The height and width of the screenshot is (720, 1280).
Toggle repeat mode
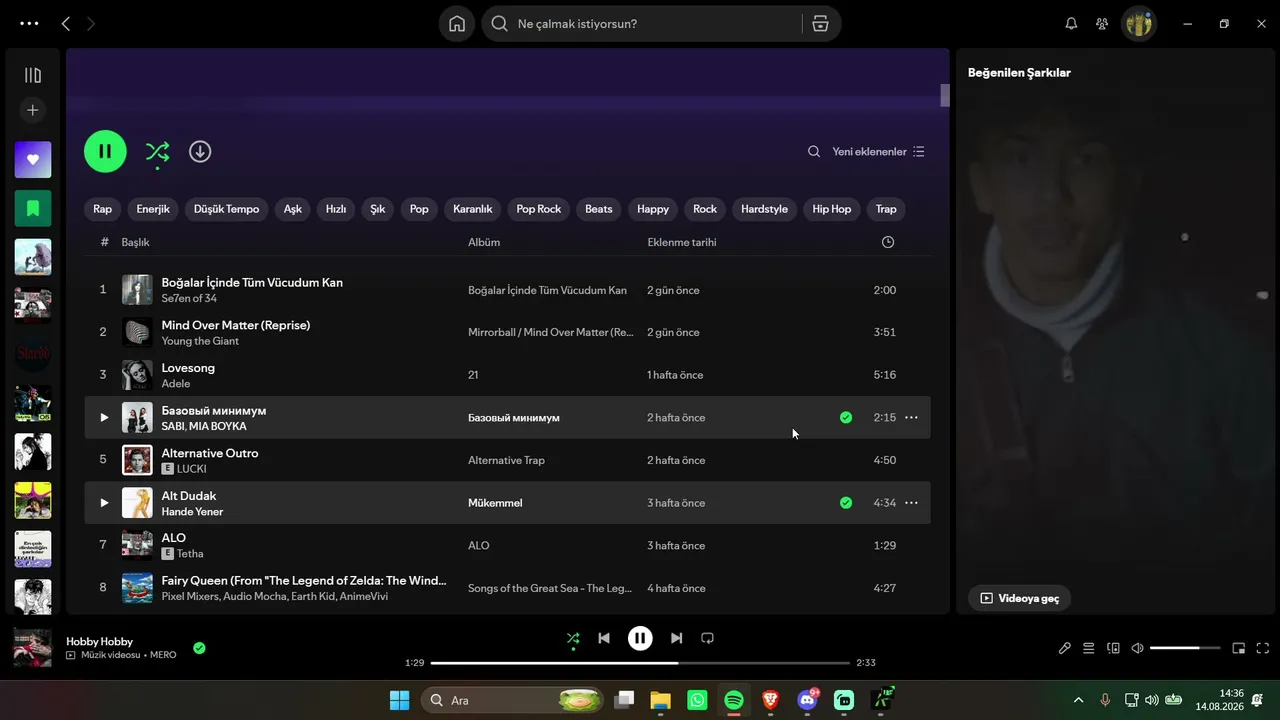coord(707,638)
